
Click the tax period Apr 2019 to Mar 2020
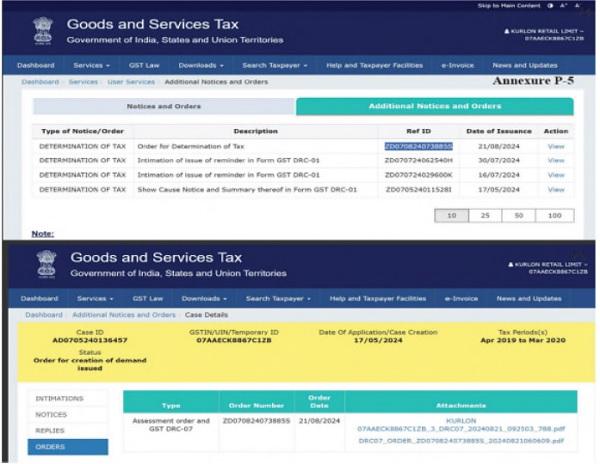point(523,340)
